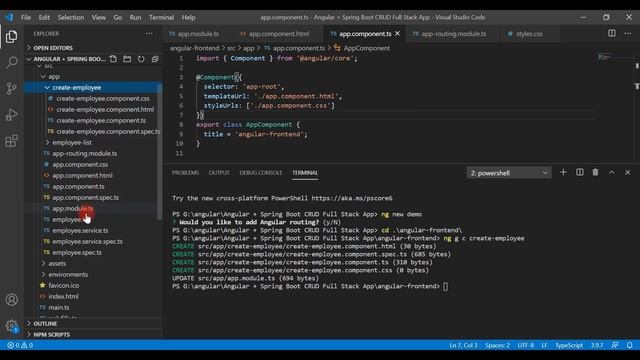Expand the employee-list folder
Screen dimensions: 640x360
point(72,142)
